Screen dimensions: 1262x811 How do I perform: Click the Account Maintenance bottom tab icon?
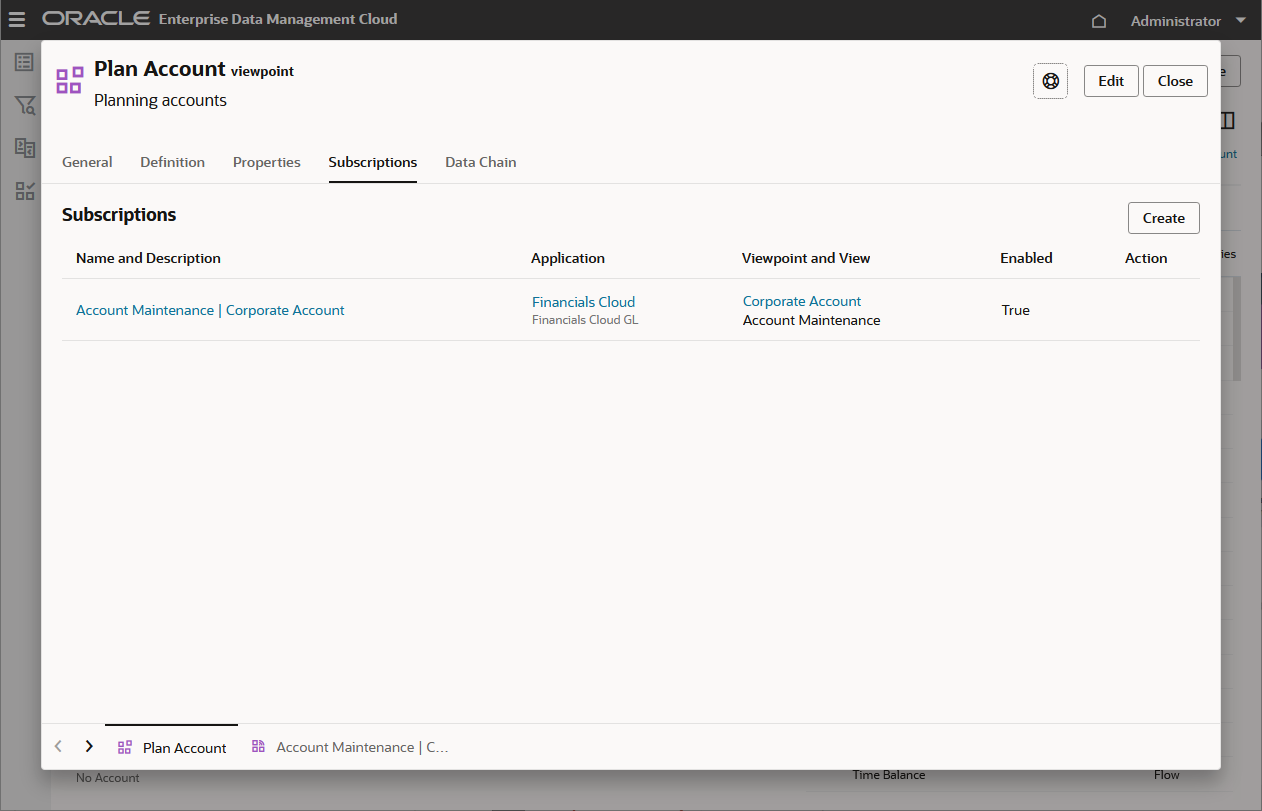tap(258, 746)
